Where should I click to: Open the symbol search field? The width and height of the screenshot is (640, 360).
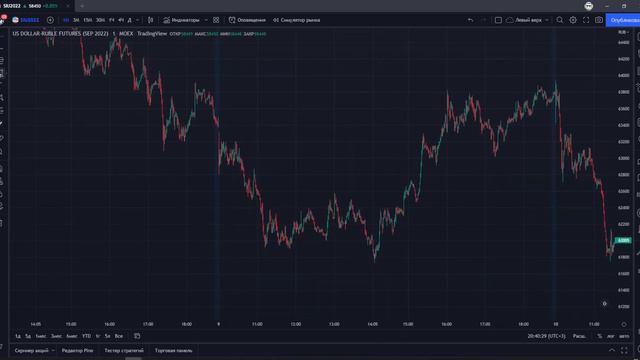[26, 20]
